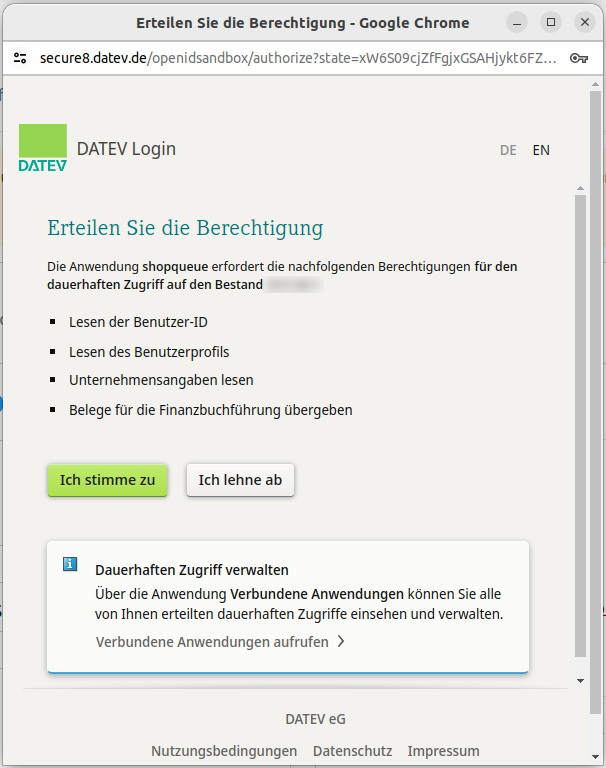
Task: Click the blue info icon
Action: [x=70, y=564]
